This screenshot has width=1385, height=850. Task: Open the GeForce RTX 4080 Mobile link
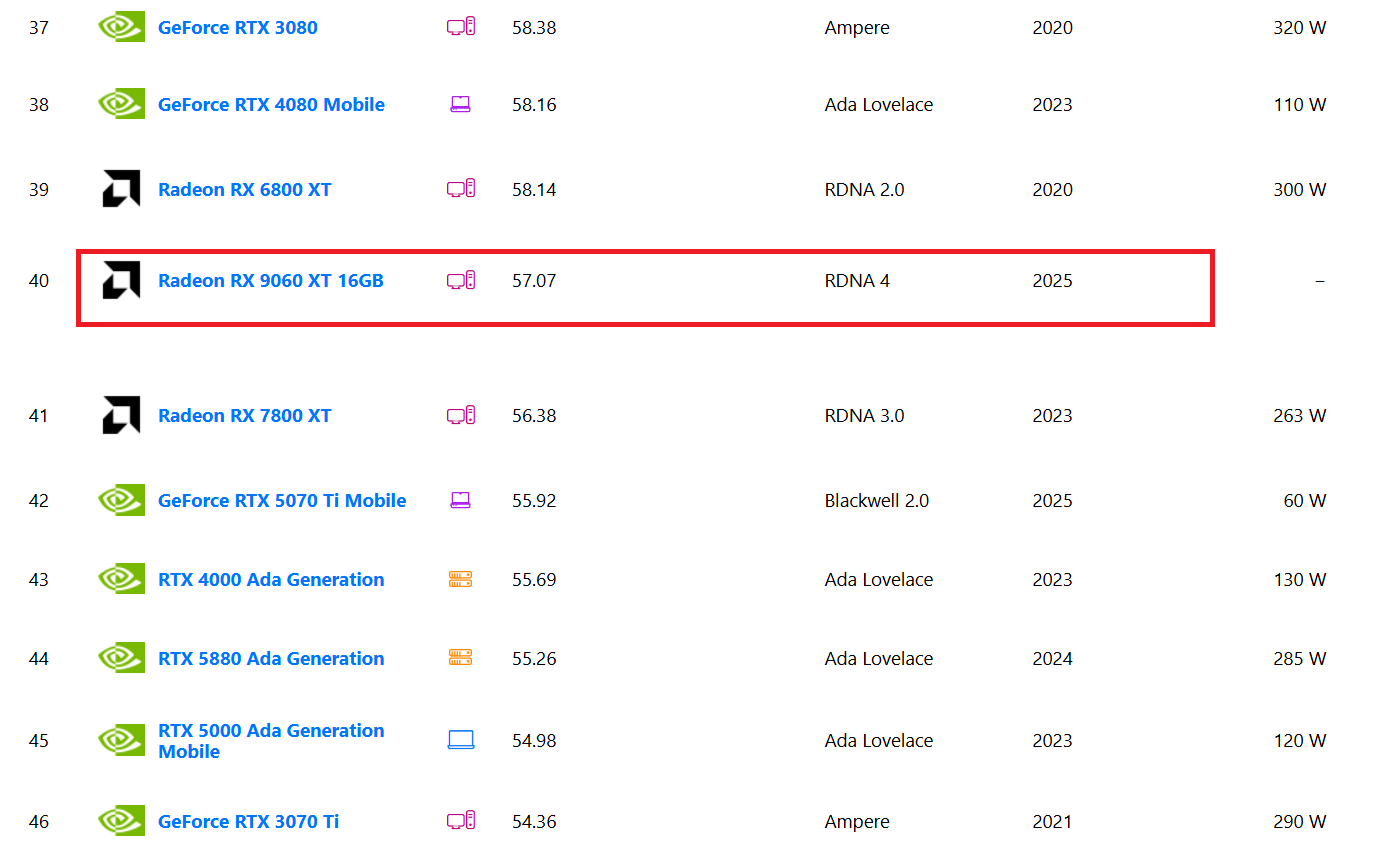tap(271, 105)
